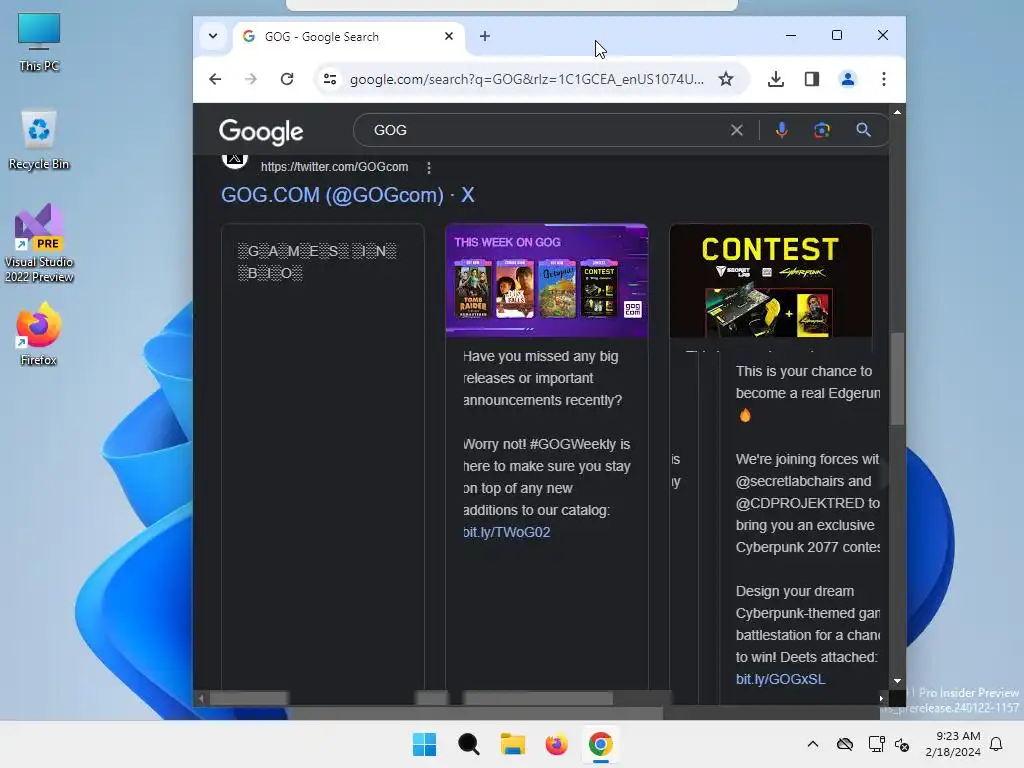The width and height of the screenshot is (1024, 768).
Task: Open the notifications bell
Action: 996,744
